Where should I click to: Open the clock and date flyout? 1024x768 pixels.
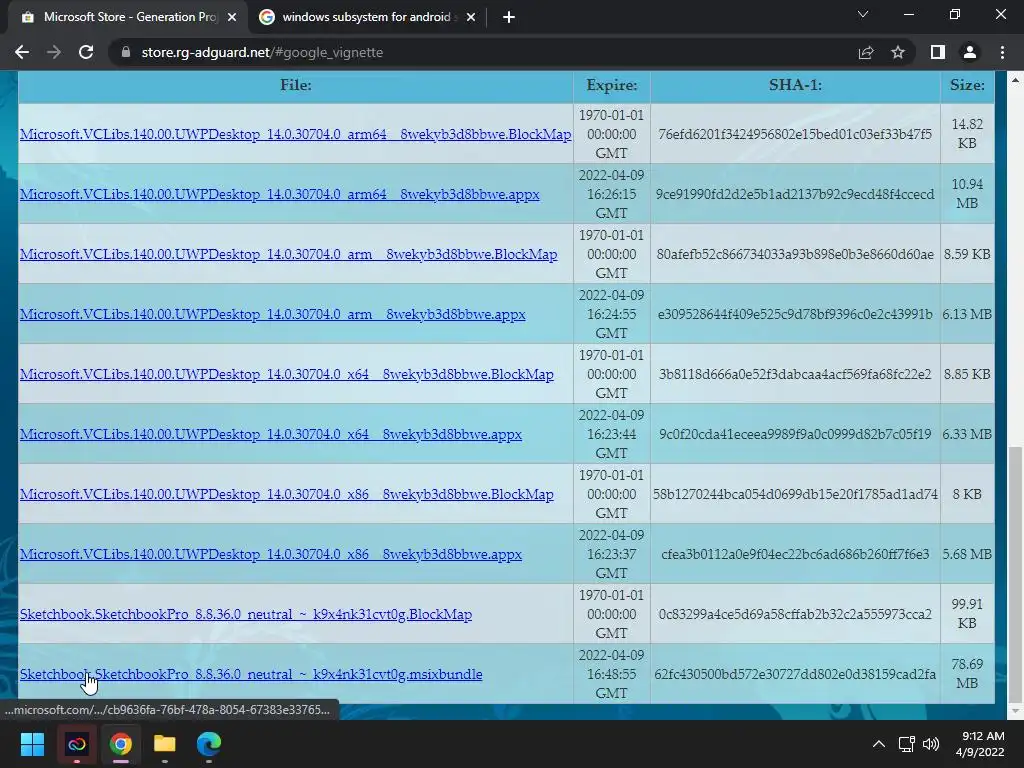982,744
